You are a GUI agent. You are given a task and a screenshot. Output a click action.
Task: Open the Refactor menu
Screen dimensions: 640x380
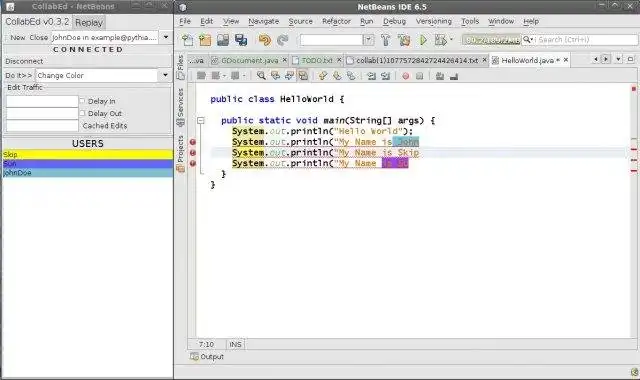click(x=336, y=21)
